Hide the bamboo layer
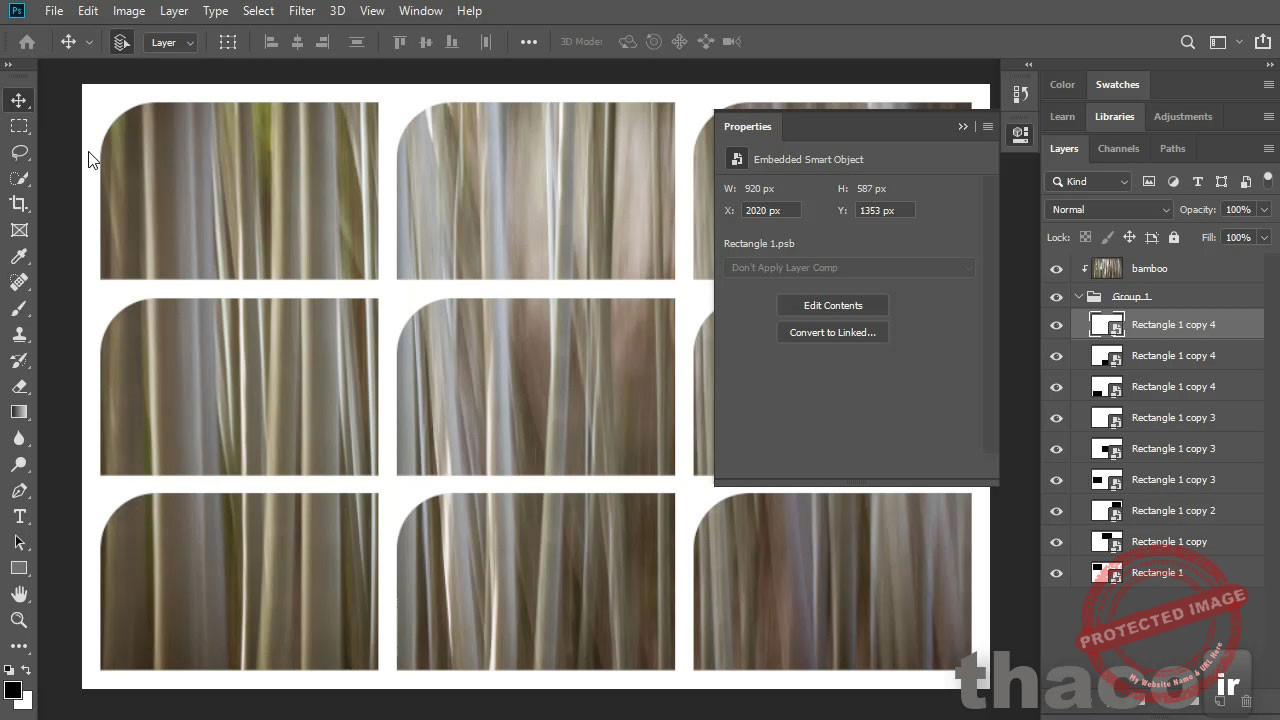This screenshot has width=1280, height=720. tap(1056, 268)
